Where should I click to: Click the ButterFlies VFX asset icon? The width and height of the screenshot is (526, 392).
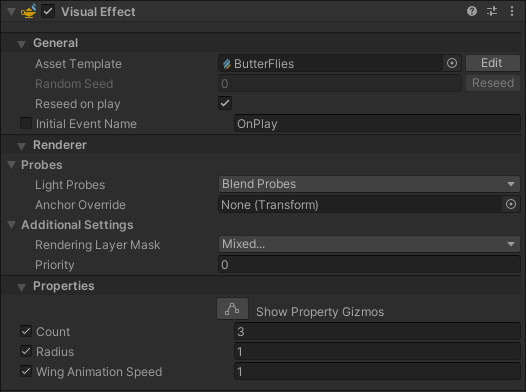pos(227,63)
